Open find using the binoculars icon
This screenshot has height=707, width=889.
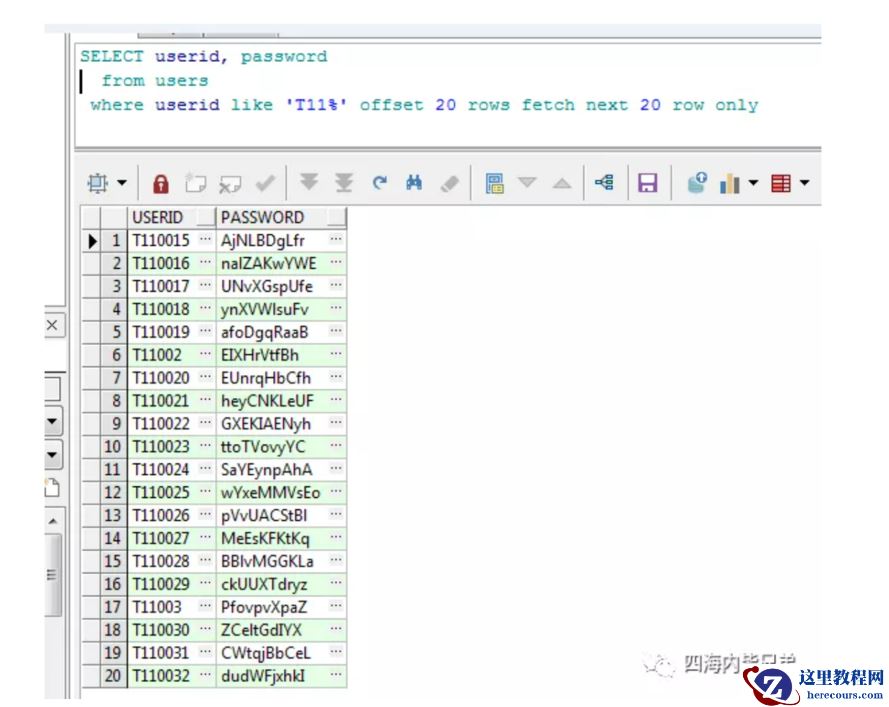point(414,183)
